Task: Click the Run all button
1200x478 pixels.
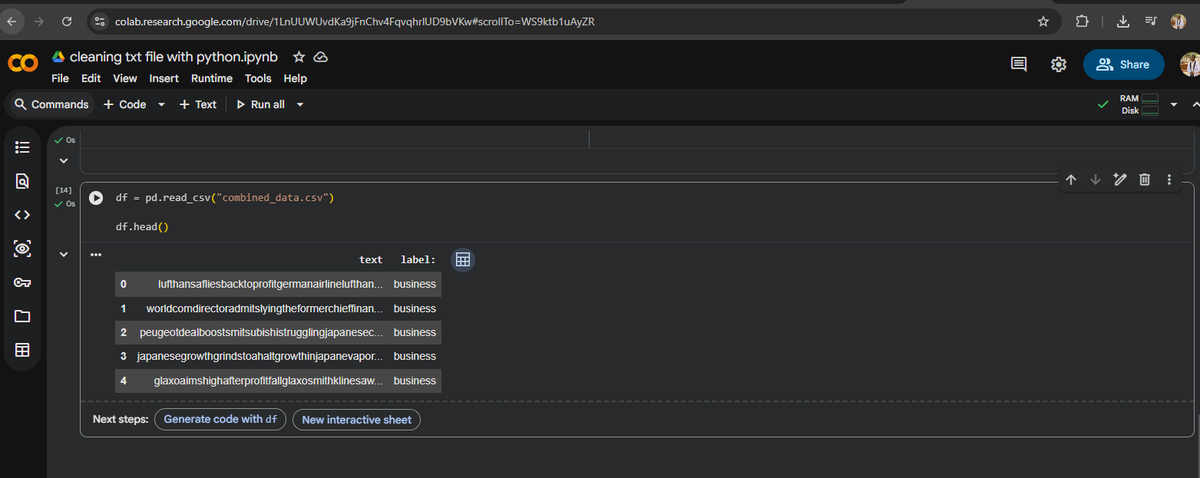Action: (x=259, y=104)
